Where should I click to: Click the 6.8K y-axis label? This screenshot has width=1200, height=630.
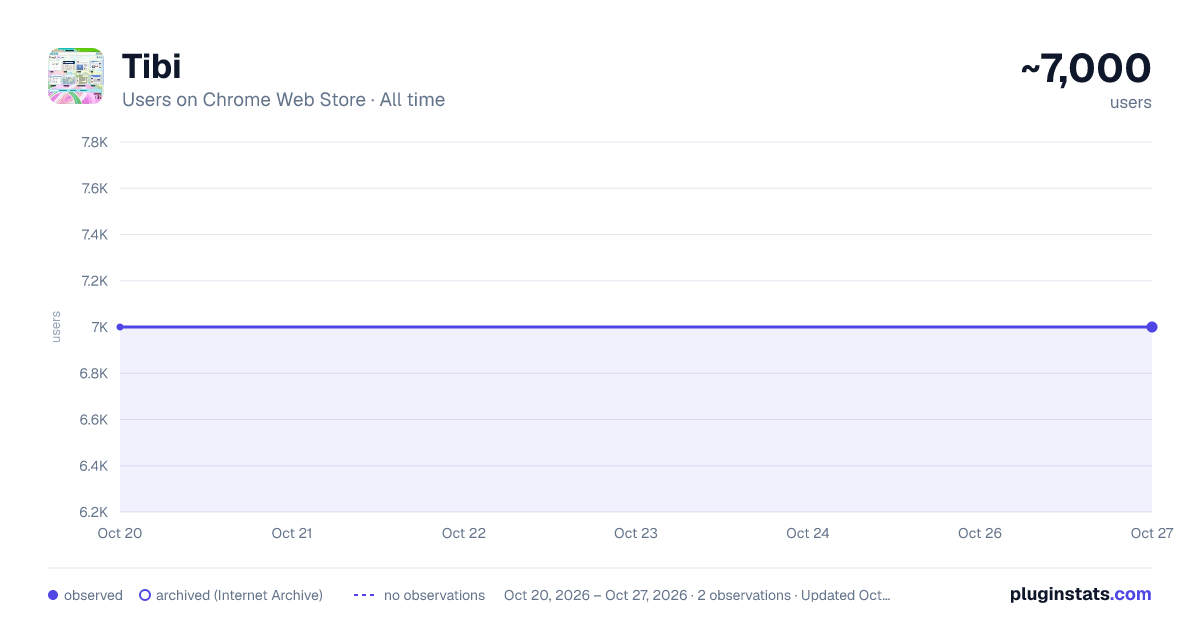coord(94,373)
